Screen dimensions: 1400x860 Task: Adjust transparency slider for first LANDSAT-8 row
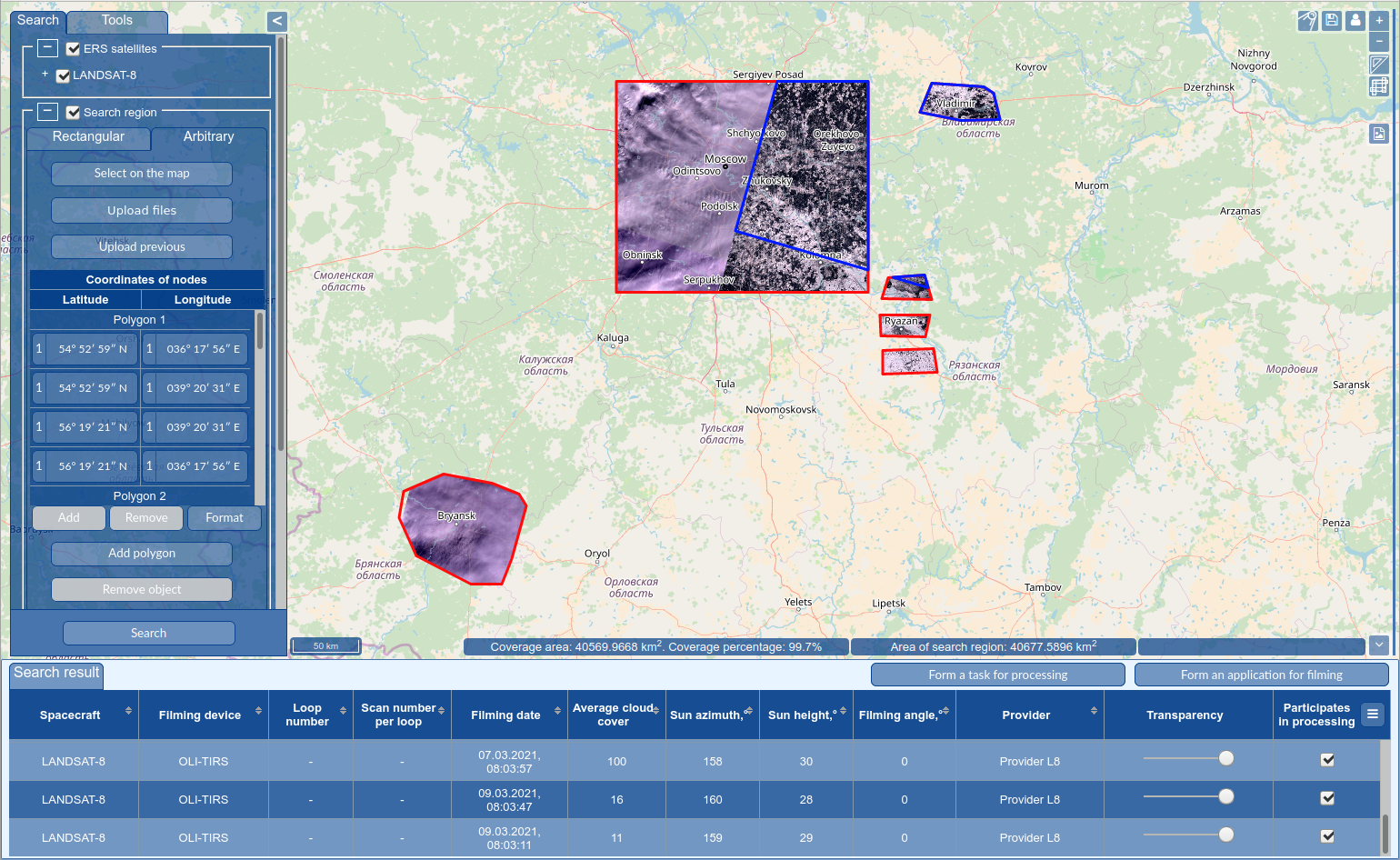click(x=1225, y=758)
